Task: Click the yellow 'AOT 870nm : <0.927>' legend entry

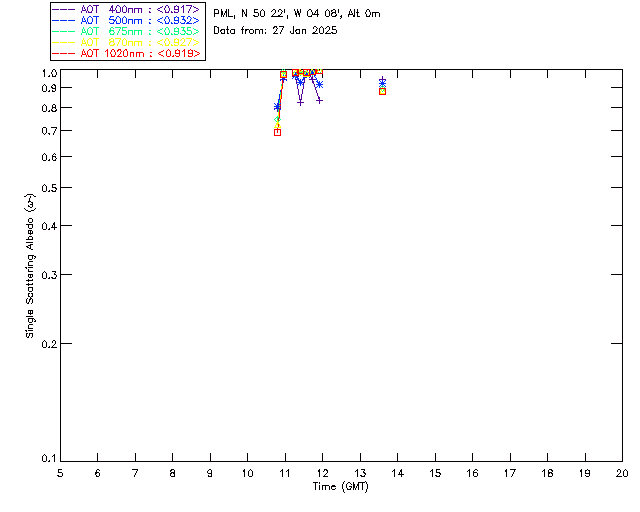Action: (126, 42)
